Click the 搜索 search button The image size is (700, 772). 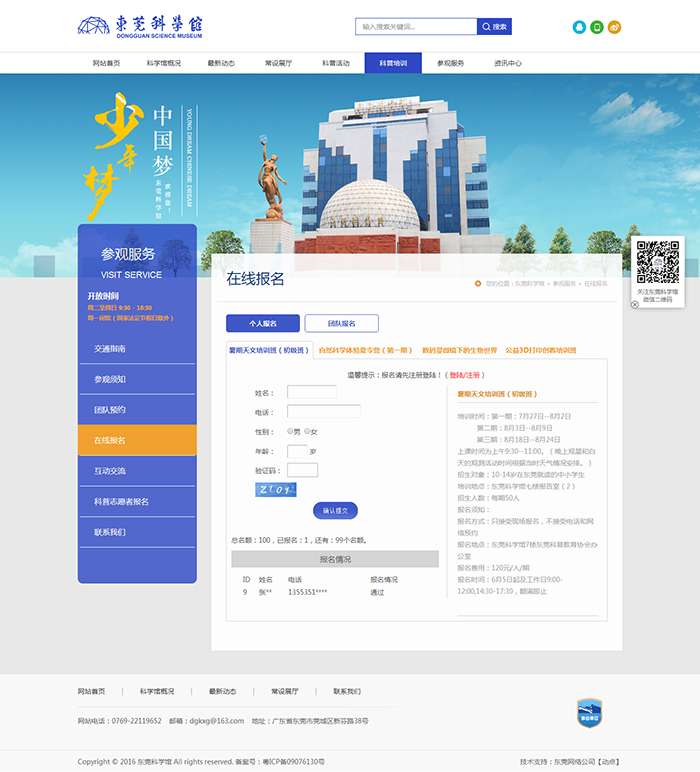click(494, 27)
